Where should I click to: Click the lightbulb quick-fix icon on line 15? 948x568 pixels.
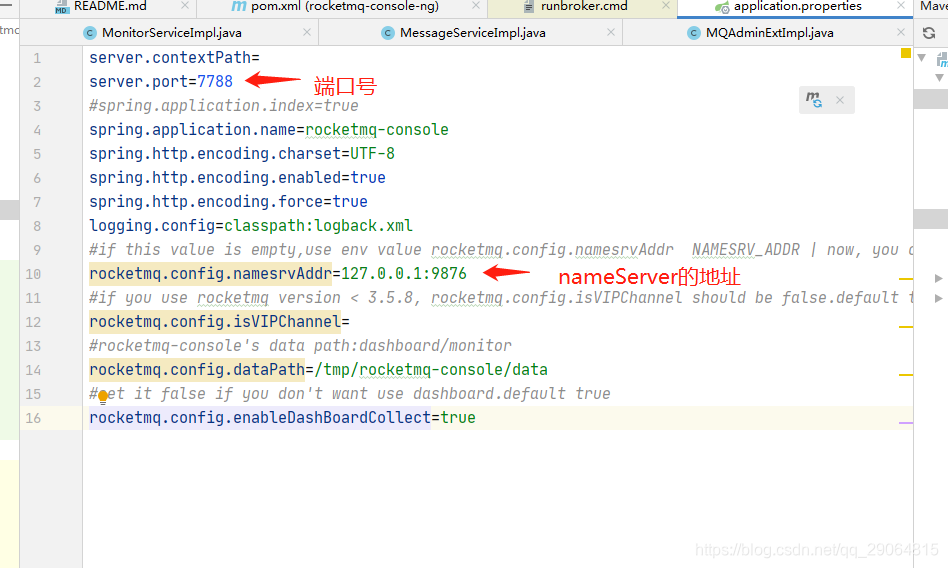103,397
